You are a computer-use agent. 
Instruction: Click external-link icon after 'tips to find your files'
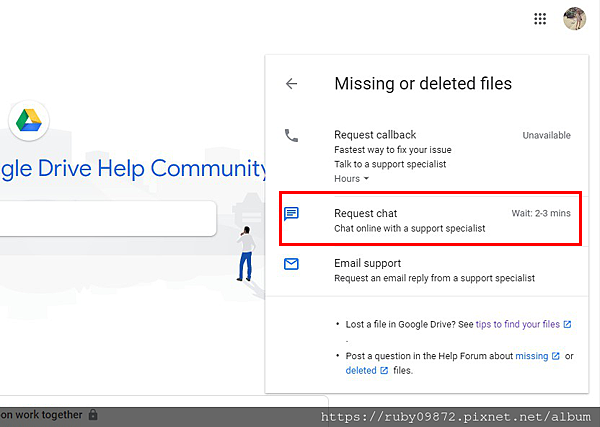coord(567,324)
